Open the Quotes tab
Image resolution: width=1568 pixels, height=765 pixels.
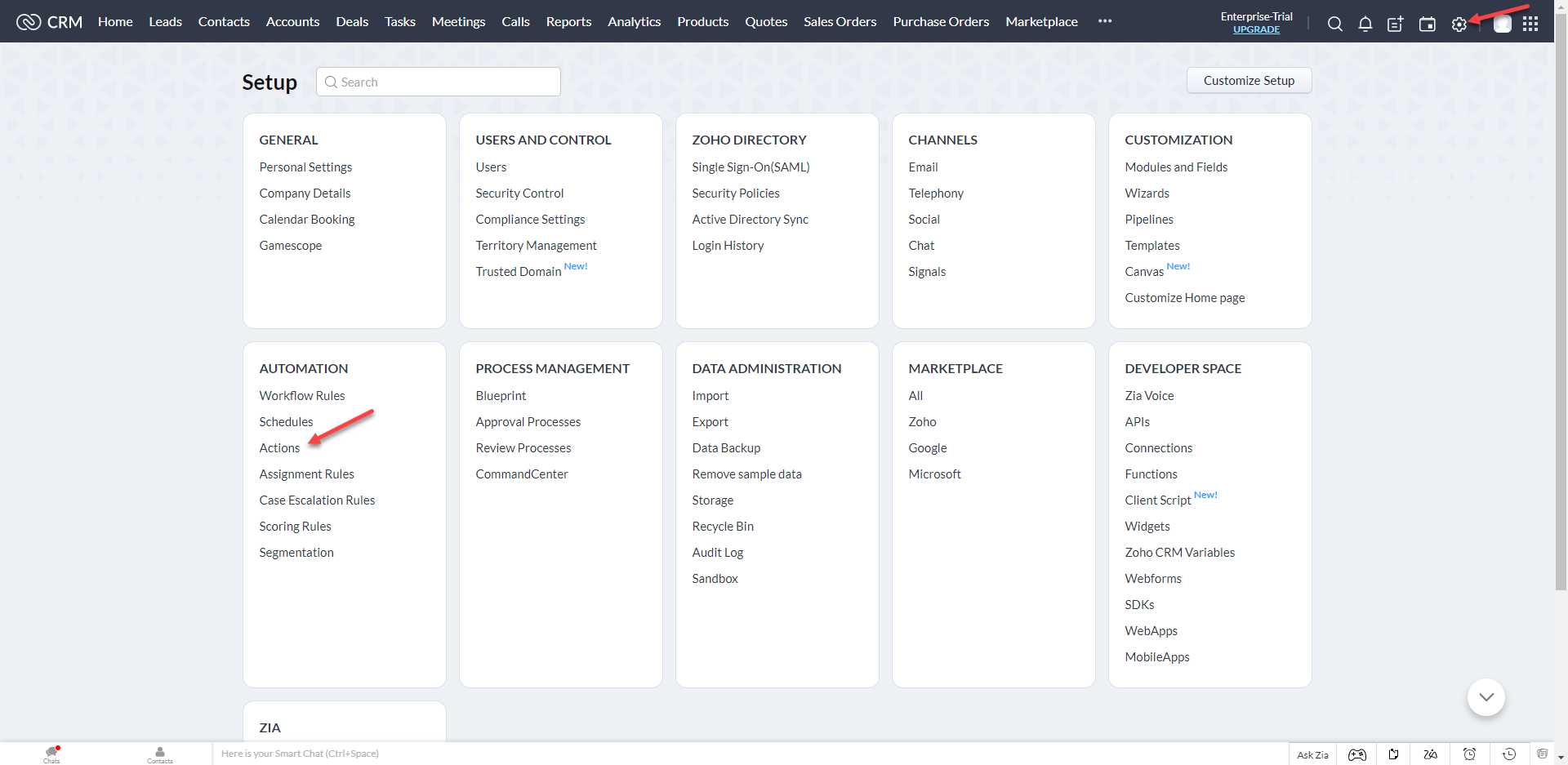point(766,21)
